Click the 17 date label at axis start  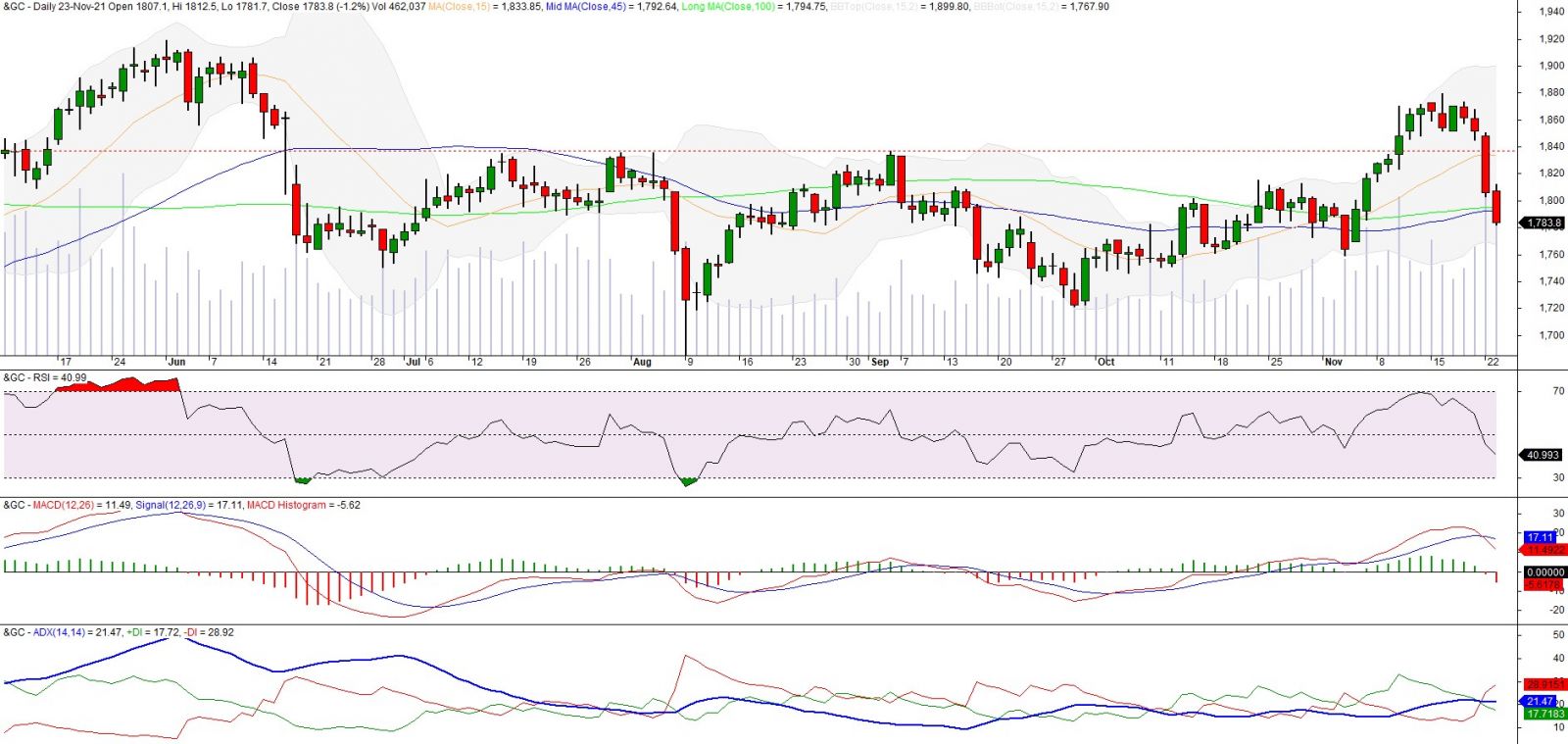coord(66,362)
